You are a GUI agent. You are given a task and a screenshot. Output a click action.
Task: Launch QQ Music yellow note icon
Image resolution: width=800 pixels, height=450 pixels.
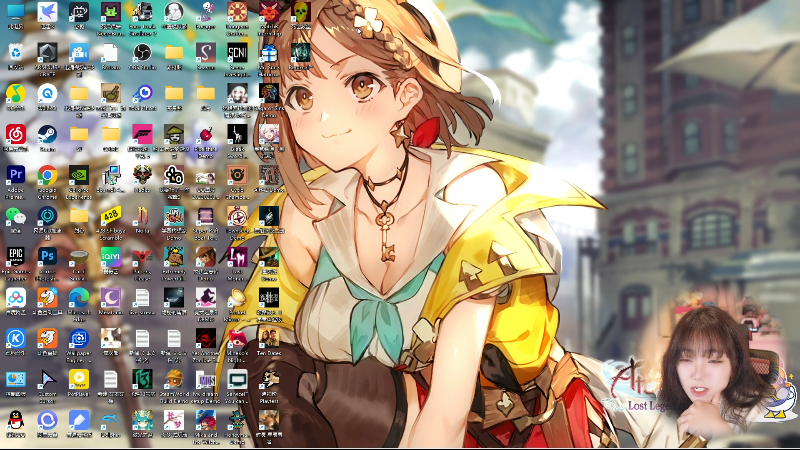(x=15, y=94)
